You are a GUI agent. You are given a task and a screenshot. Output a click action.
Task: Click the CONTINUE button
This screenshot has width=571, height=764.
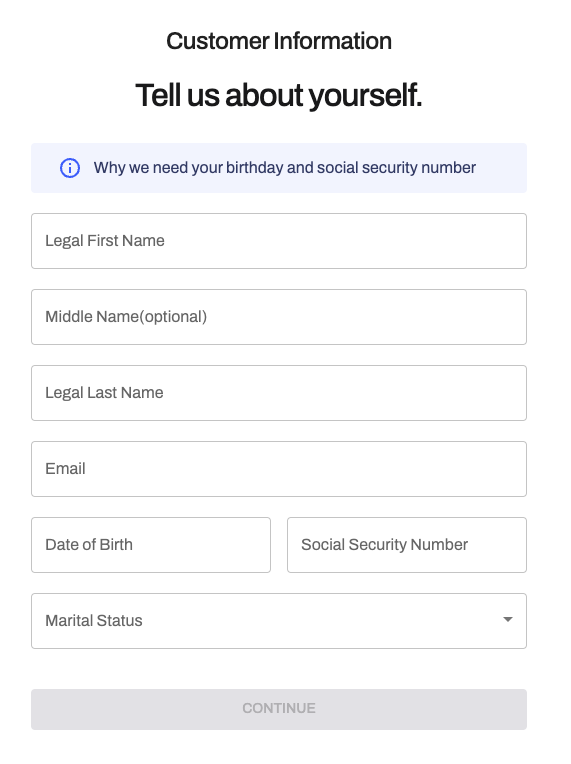(x=279, y=709)
